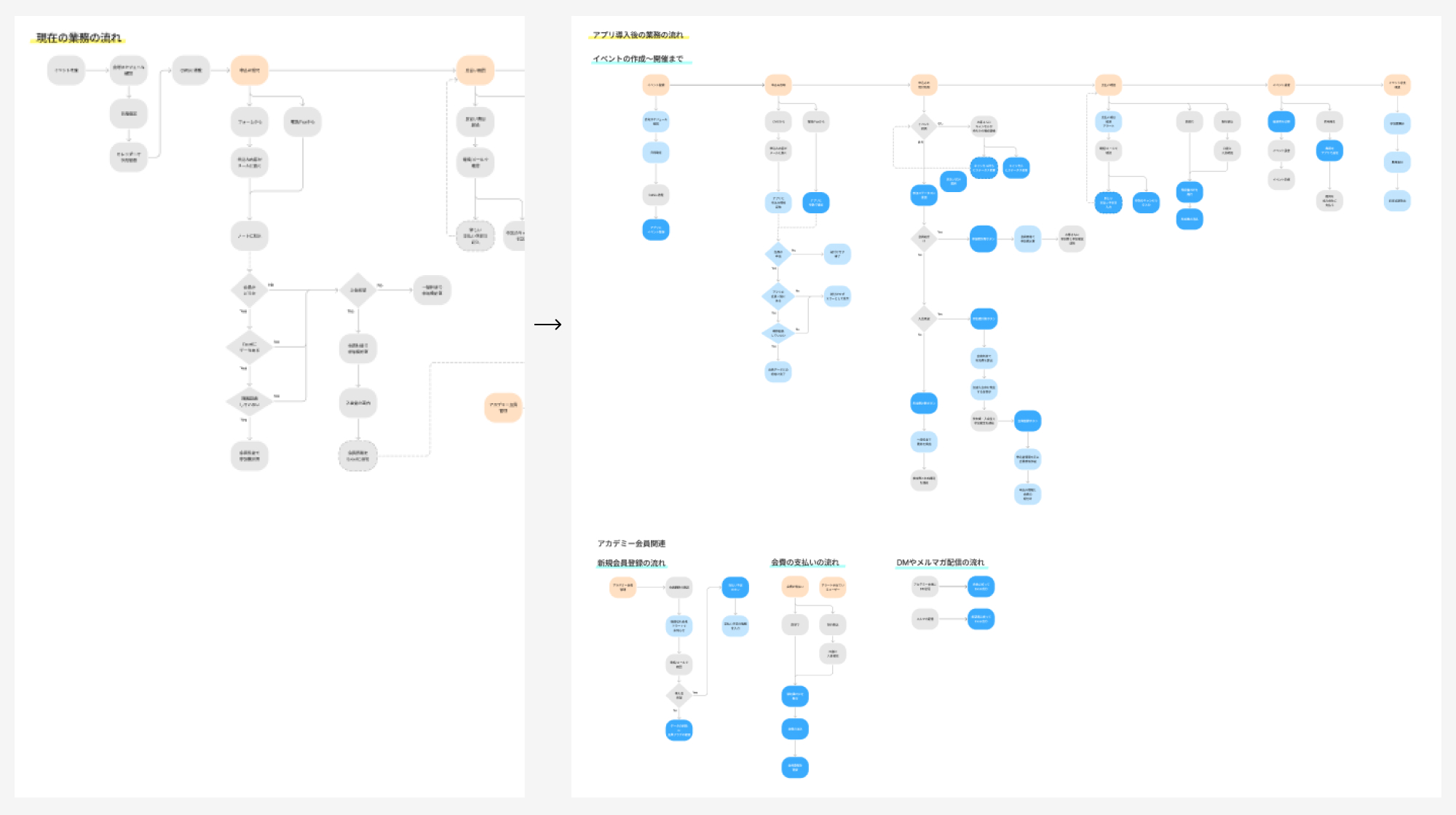Click bottom gray node under first current-workflow diamond chain
The height and width of the screenshot is (815, 1456).
[249, 456]
